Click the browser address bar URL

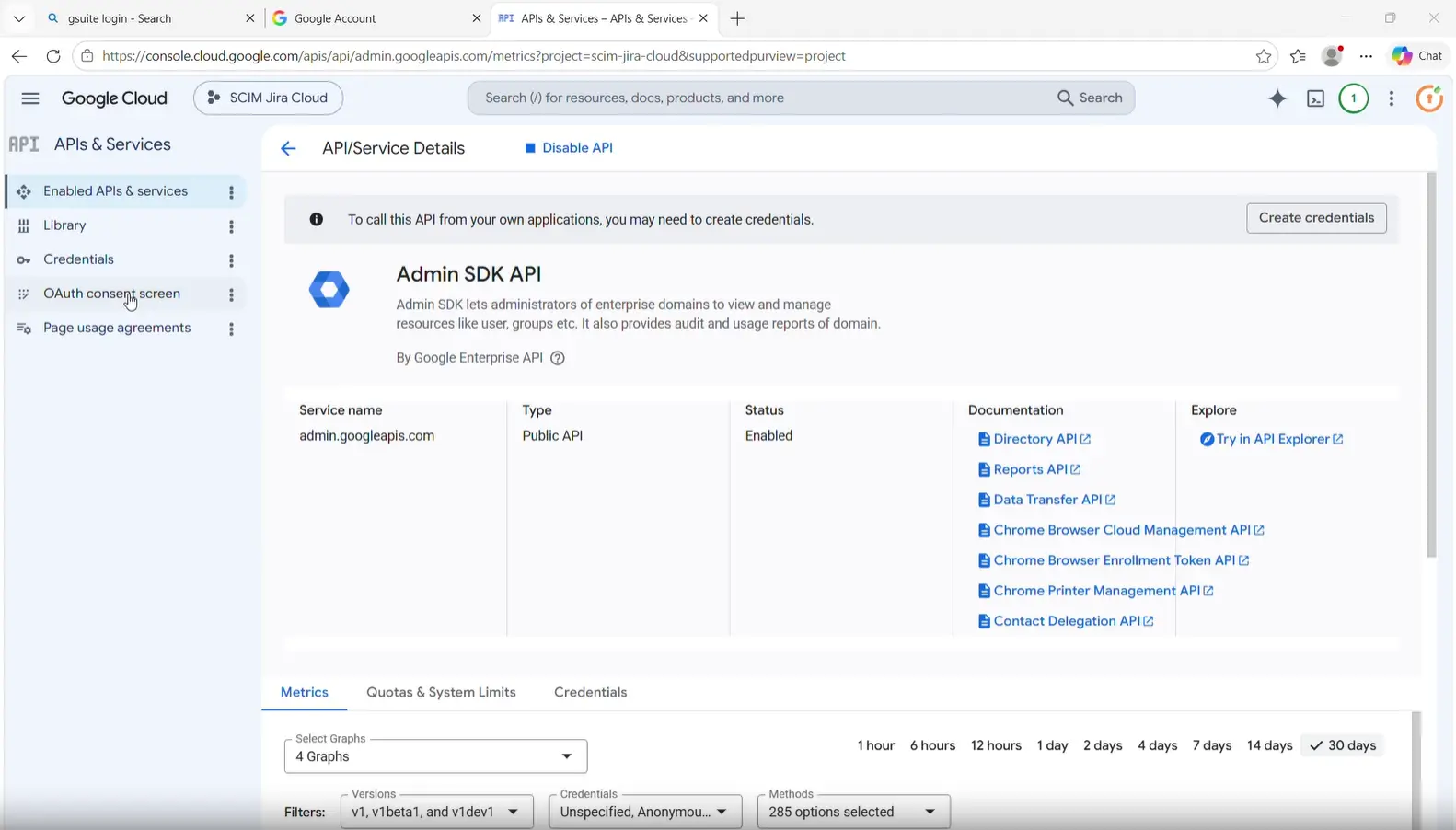(x=474, y=56)
